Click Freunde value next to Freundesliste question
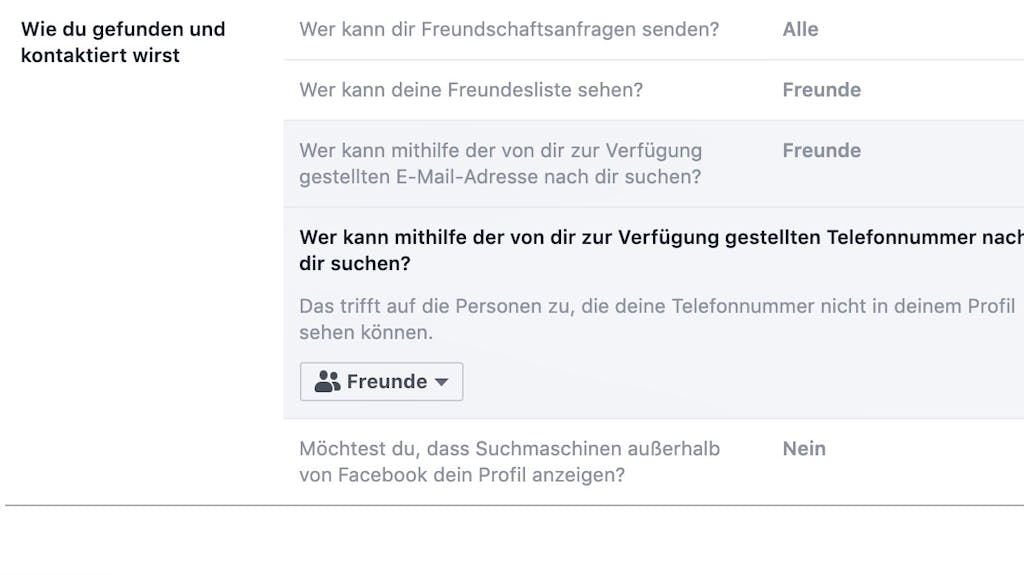Image resolution: width=1024 pixels, height=575 pixels. (822, 90)
